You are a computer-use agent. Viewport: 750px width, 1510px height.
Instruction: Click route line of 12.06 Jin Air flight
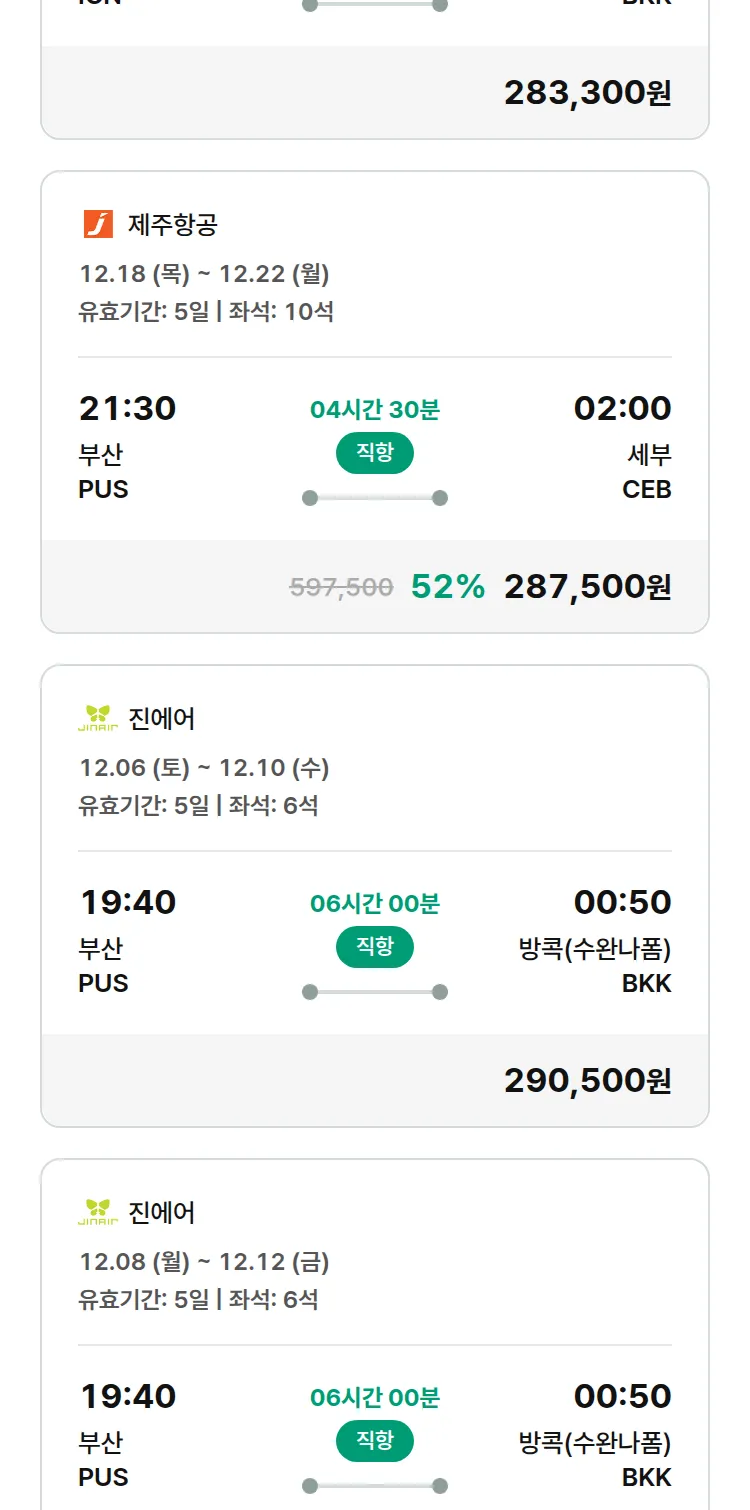(x=375, y=992)
